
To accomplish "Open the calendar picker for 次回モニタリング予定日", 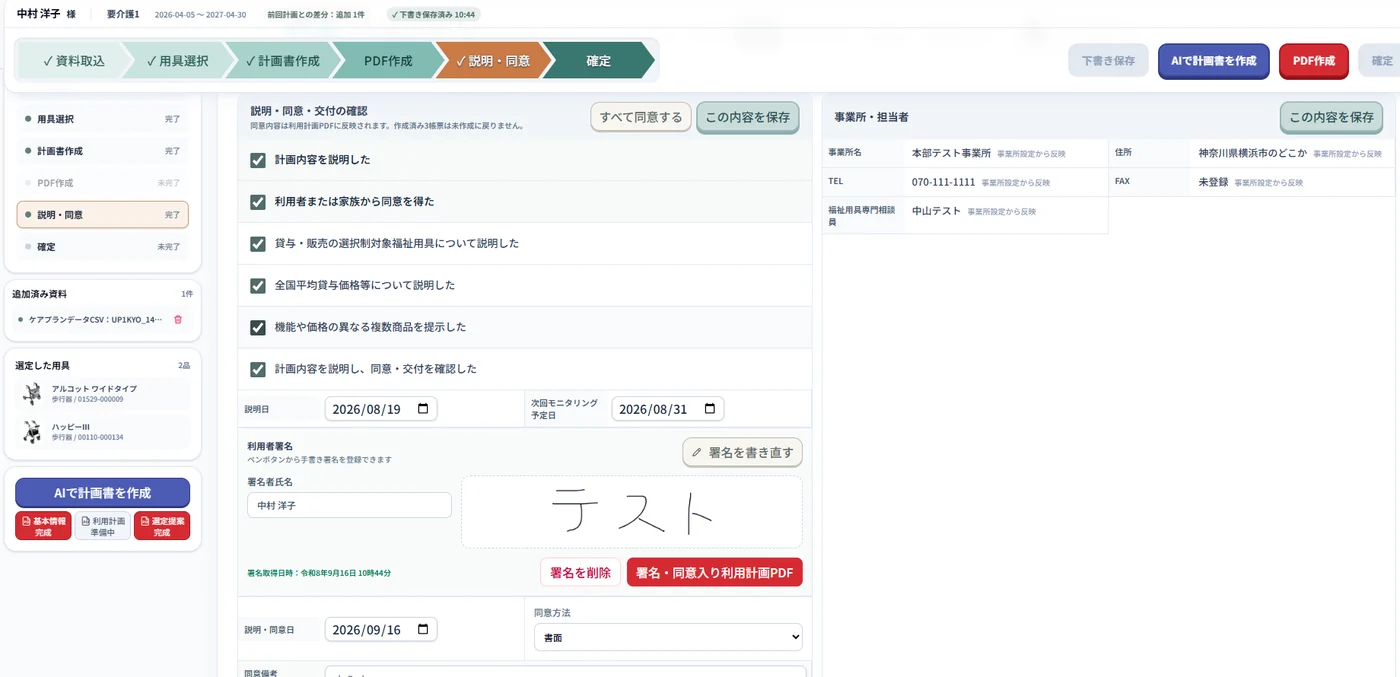I will (710, 409).
